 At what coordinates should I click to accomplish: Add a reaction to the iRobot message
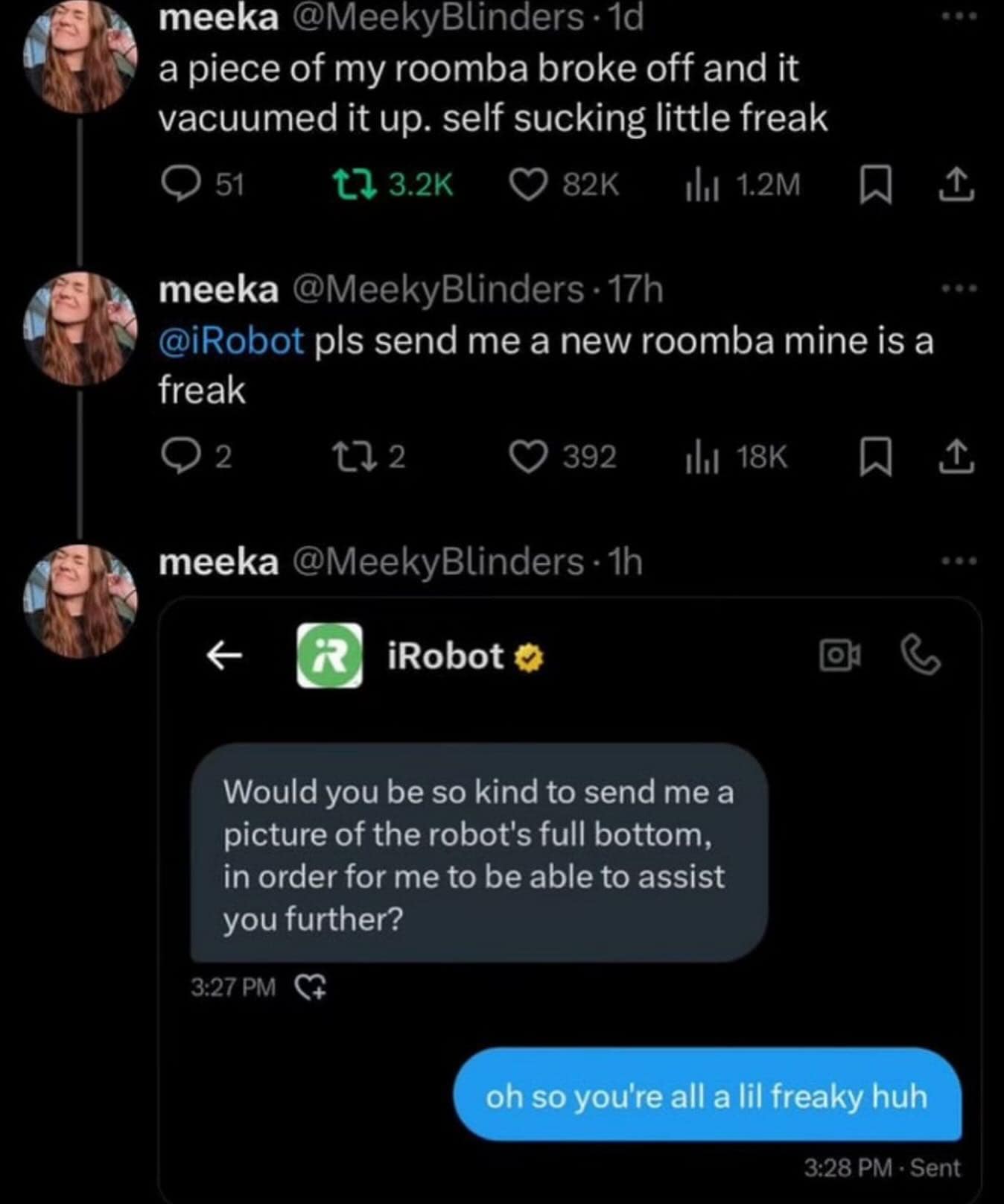point(311,988)
